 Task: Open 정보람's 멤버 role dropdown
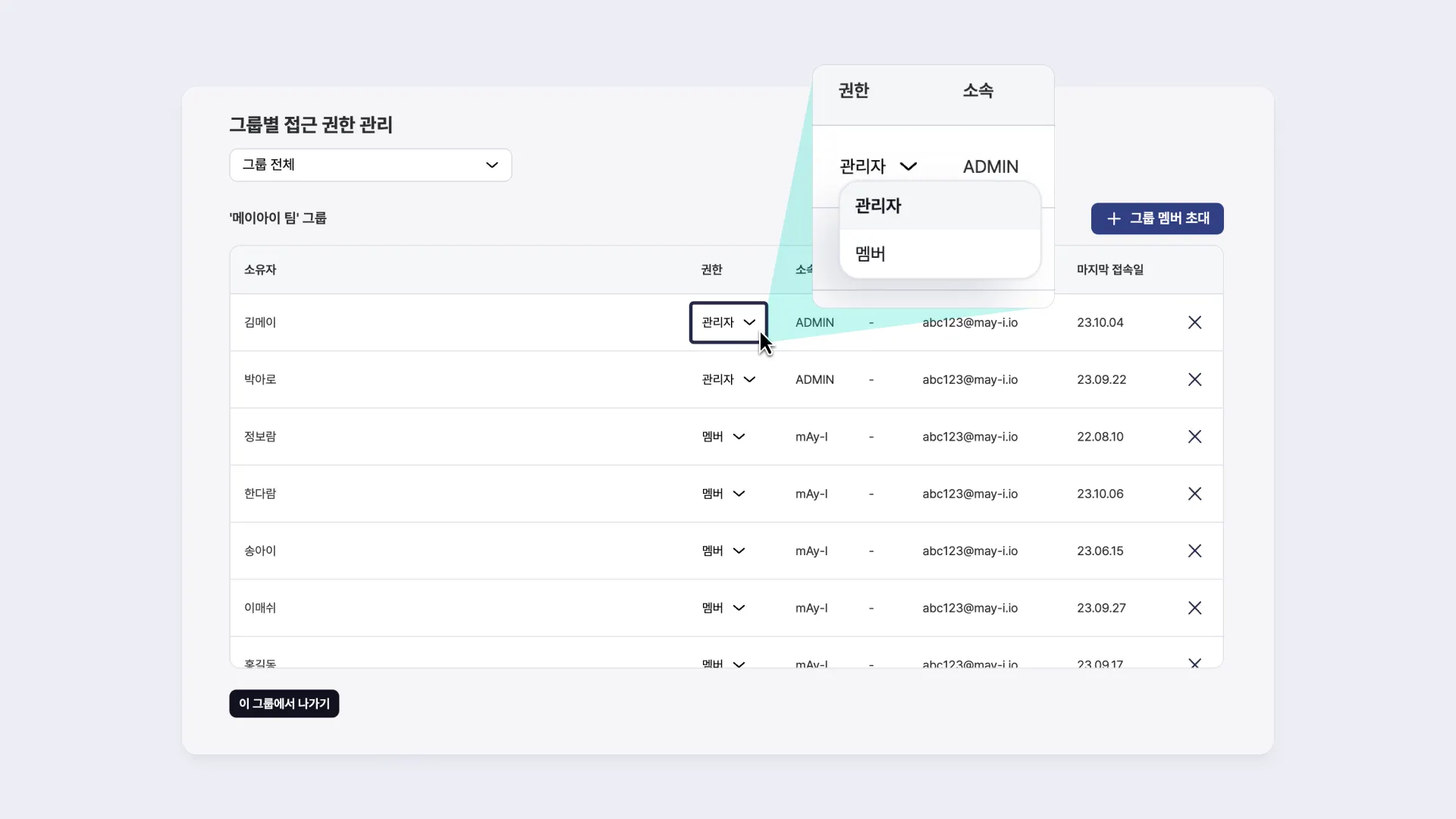click(723, 437)
